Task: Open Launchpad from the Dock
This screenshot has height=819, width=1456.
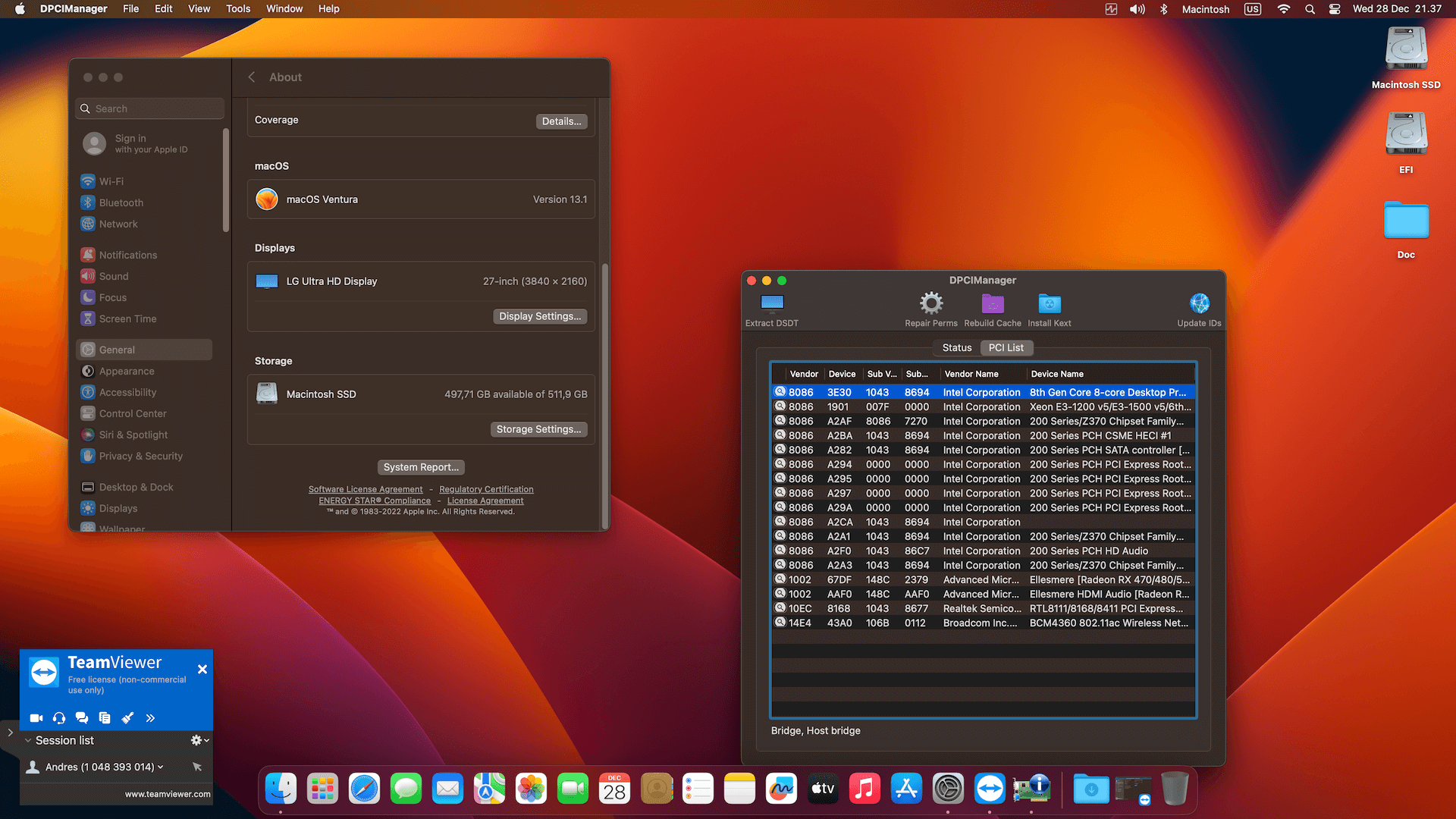Action: 322,789
